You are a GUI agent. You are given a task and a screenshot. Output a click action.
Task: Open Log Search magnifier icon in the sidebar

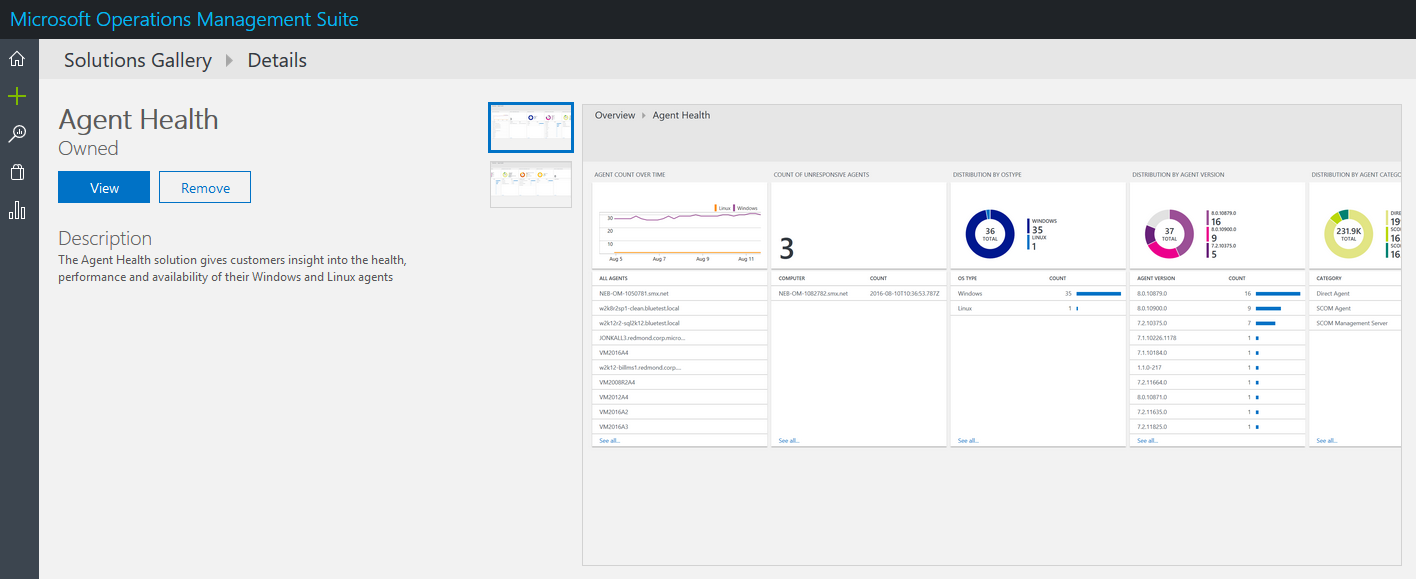coord(17,134)
